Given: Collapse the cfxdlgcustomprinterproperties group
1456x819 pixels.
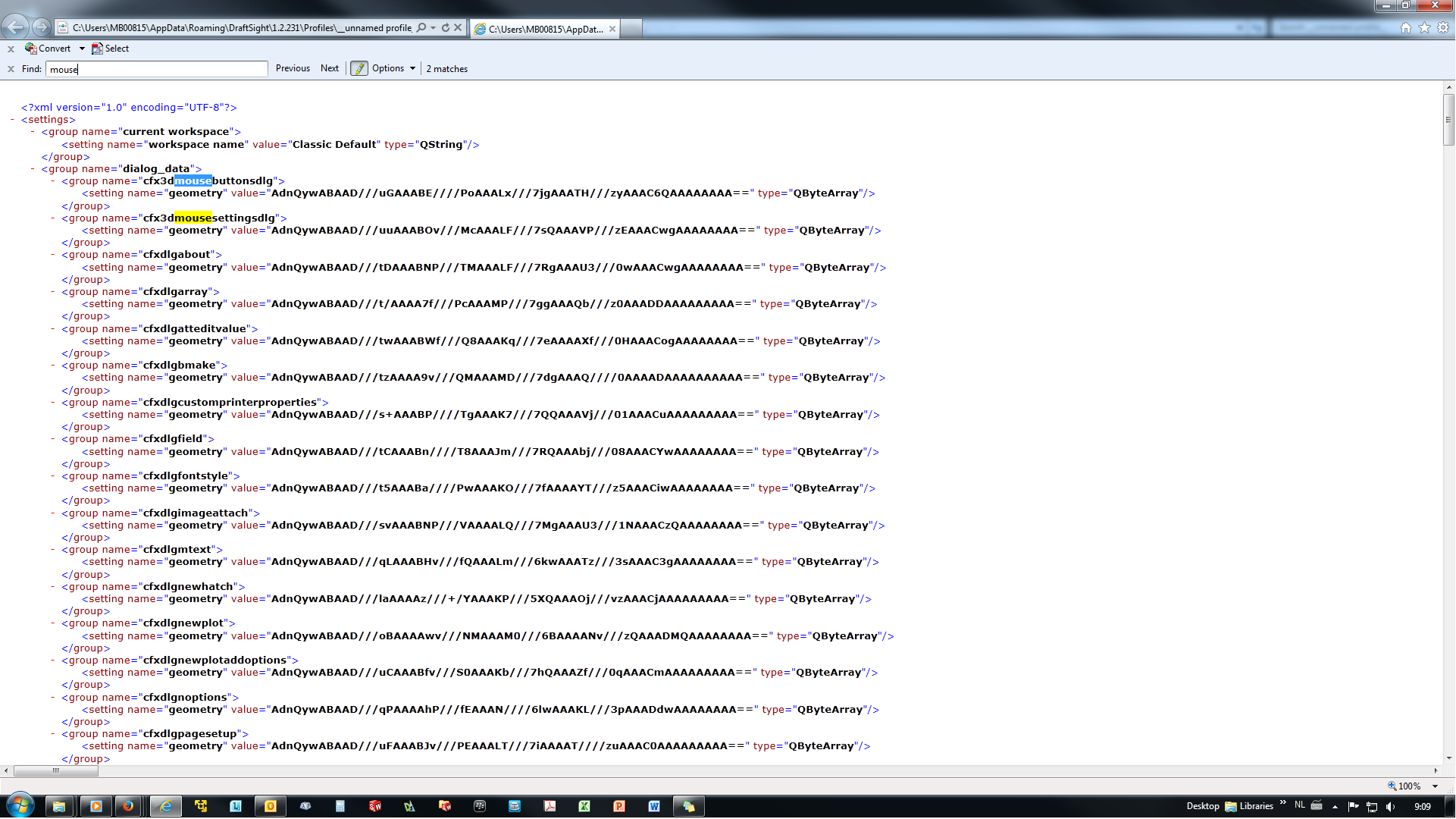Looking at the screenshot, I should 53,403.
